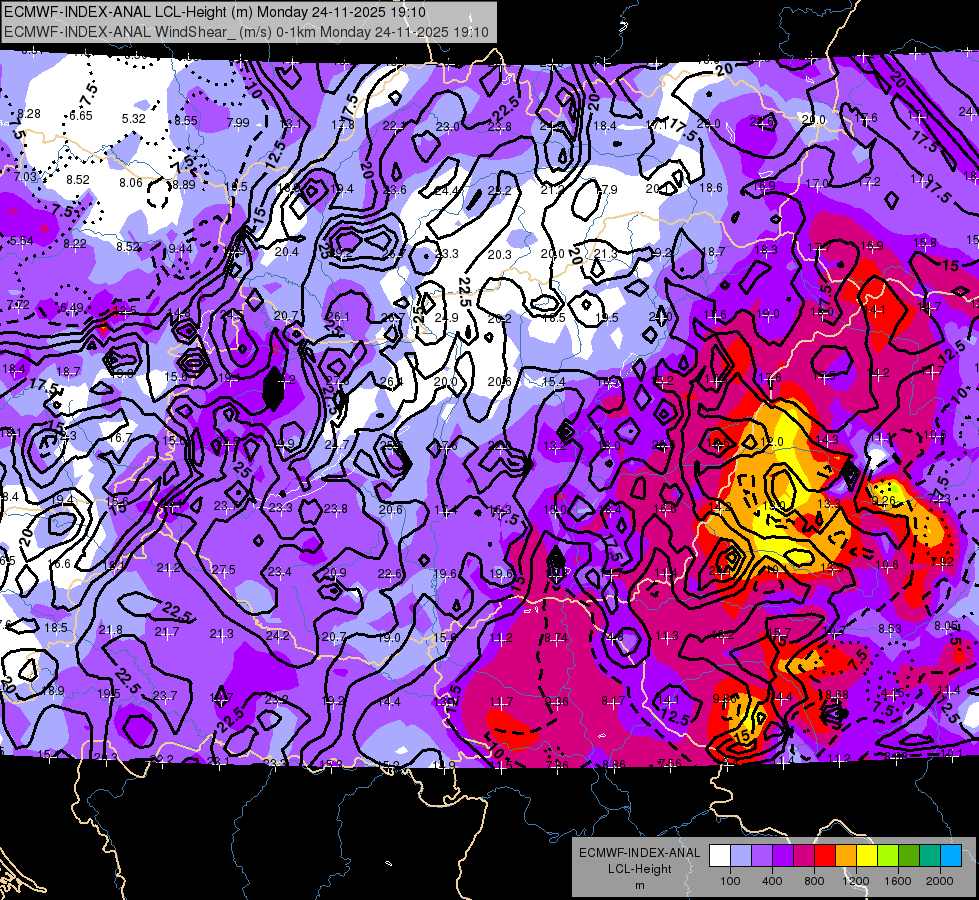The height and width of the screenshot is (900, 979).
Task: Click the lime green legend swatch
Action: click(x=888, y=856)
